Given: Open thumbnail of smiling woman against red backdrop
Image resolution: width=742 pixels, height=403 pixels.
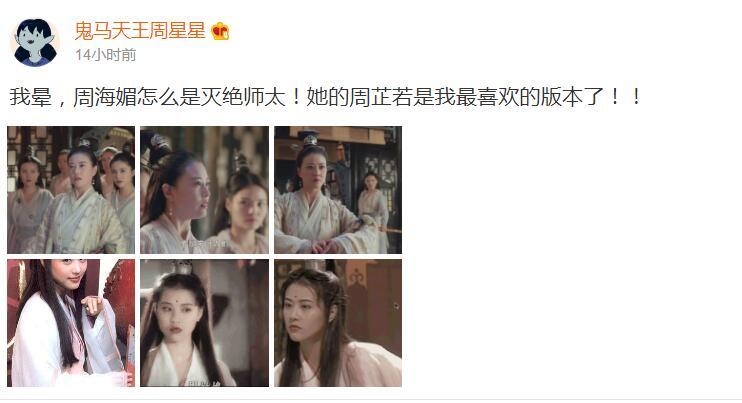Looking at the screenshot, I should pyautogui.click(x=71, y=323).
